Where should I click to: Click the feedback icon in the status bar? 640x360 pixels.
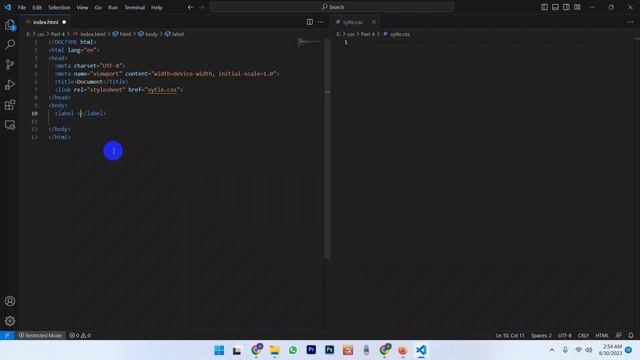tap(619, 335)
